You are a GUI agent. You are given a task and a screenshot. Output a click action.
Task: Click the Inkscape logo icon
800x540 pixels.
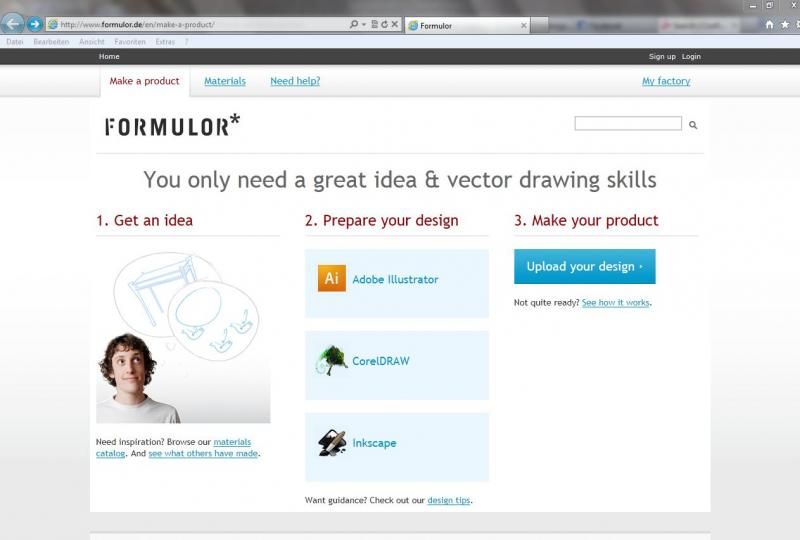pos(332,443)
